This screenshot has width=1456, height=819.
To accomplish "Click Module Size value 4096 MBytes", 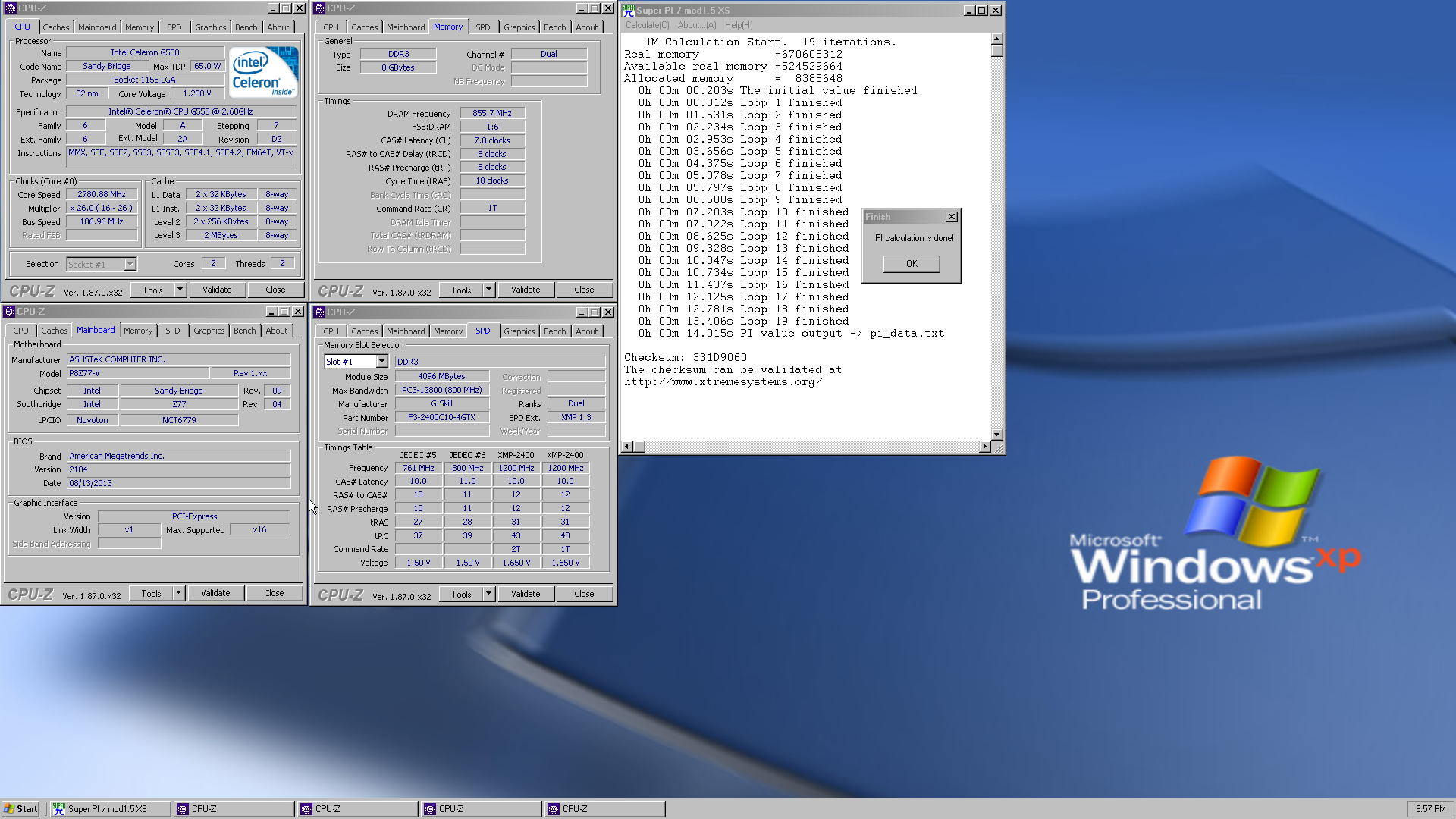I will tap(441, 377).
